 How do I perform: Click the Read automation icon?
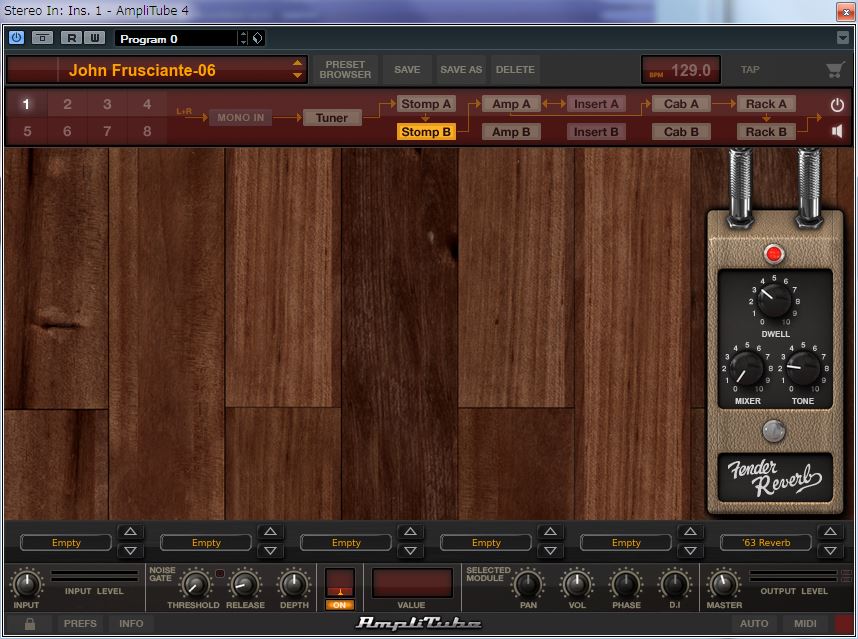coord(70,37)
